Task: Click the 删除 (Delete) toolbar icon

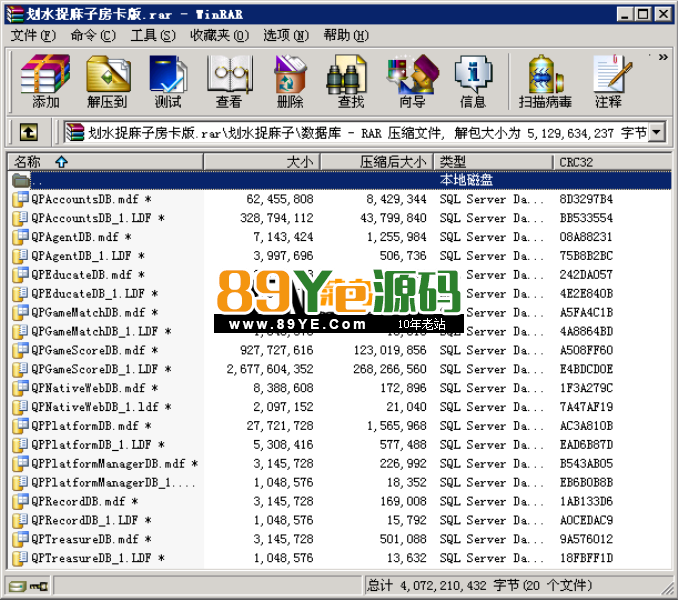Action: coord(290,81)
